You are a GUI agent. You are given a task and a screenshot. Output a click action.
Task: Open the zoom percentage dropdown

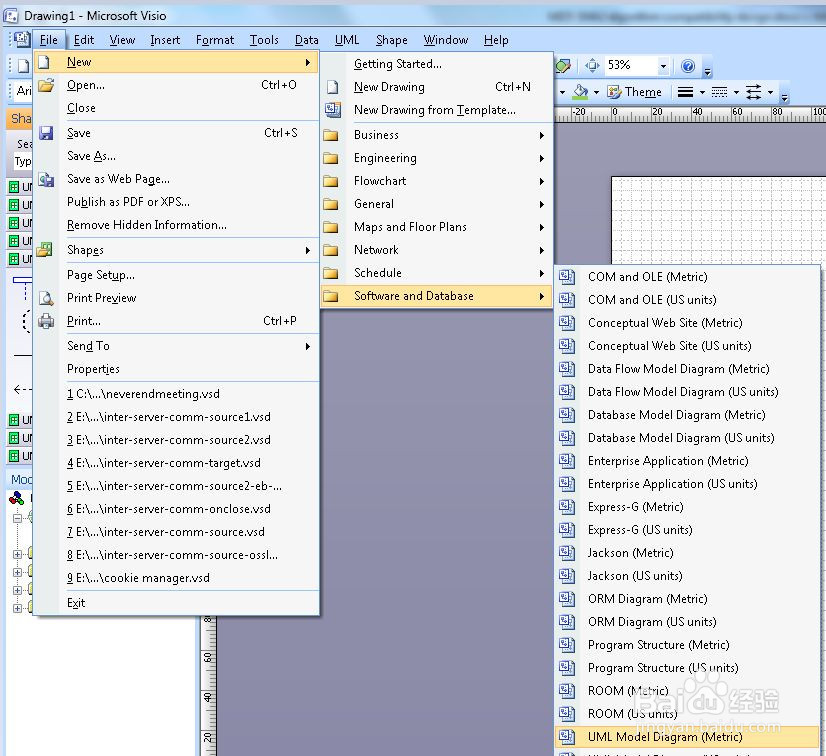(x=663, y=66)
